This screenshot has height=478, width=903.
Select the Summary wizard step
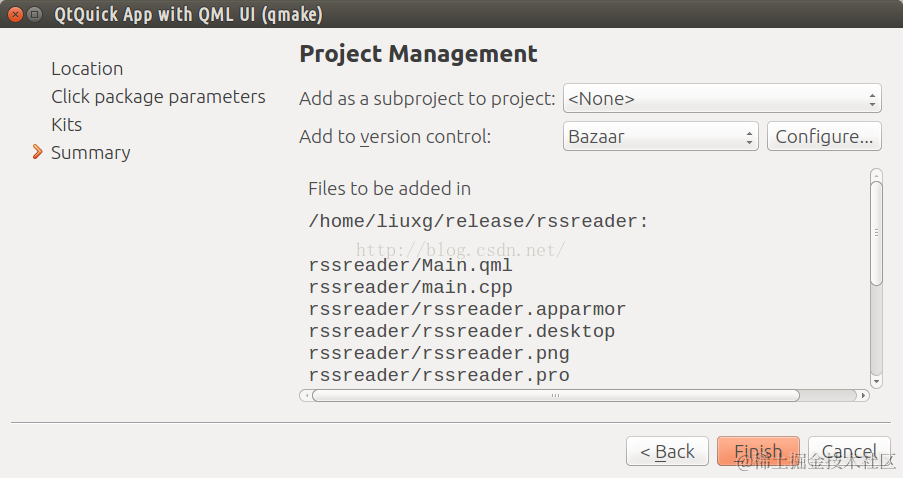[90, 153]
